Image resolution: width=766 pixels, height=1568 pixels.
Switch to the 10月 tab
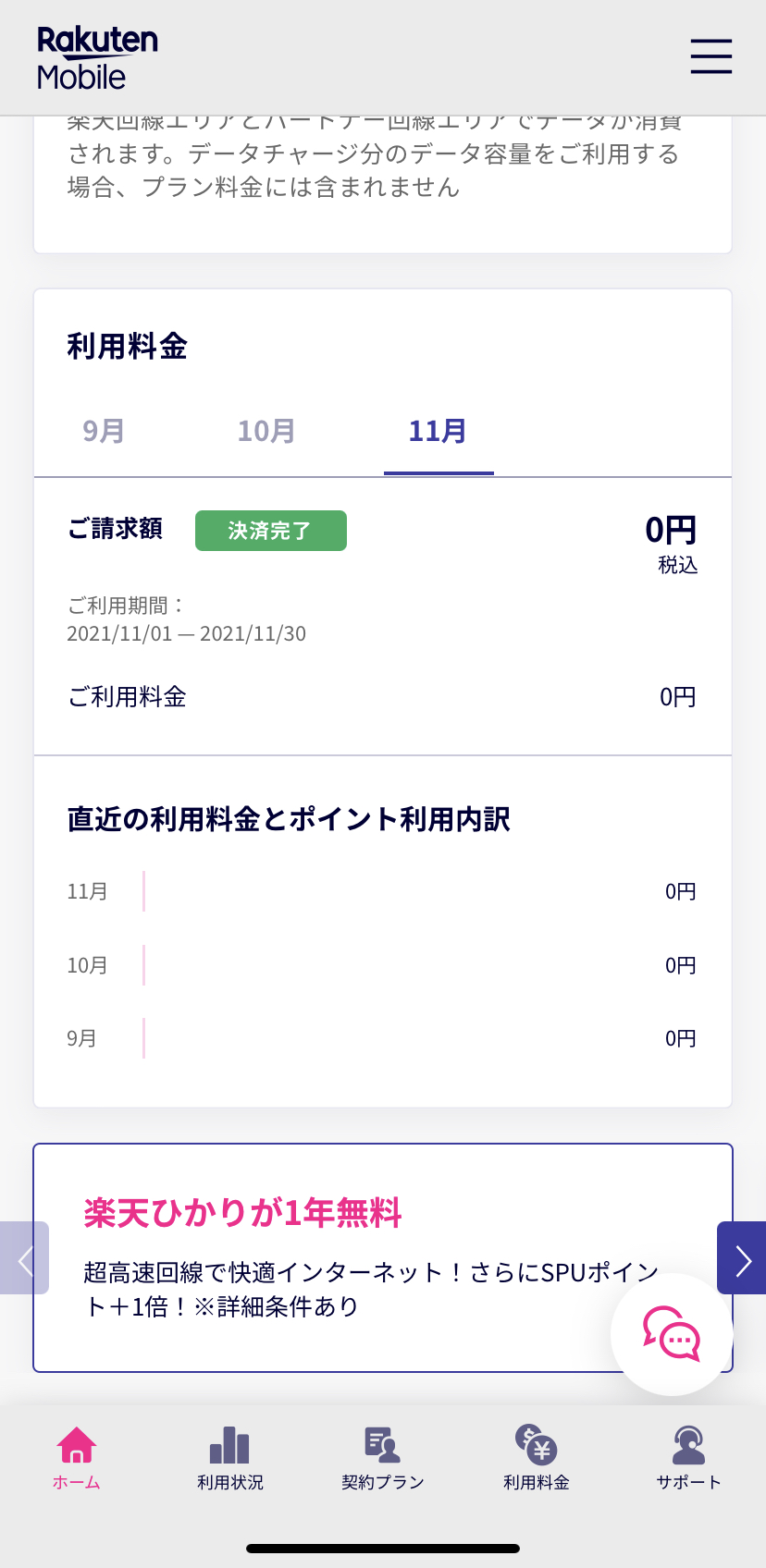[x=266, y=431]
